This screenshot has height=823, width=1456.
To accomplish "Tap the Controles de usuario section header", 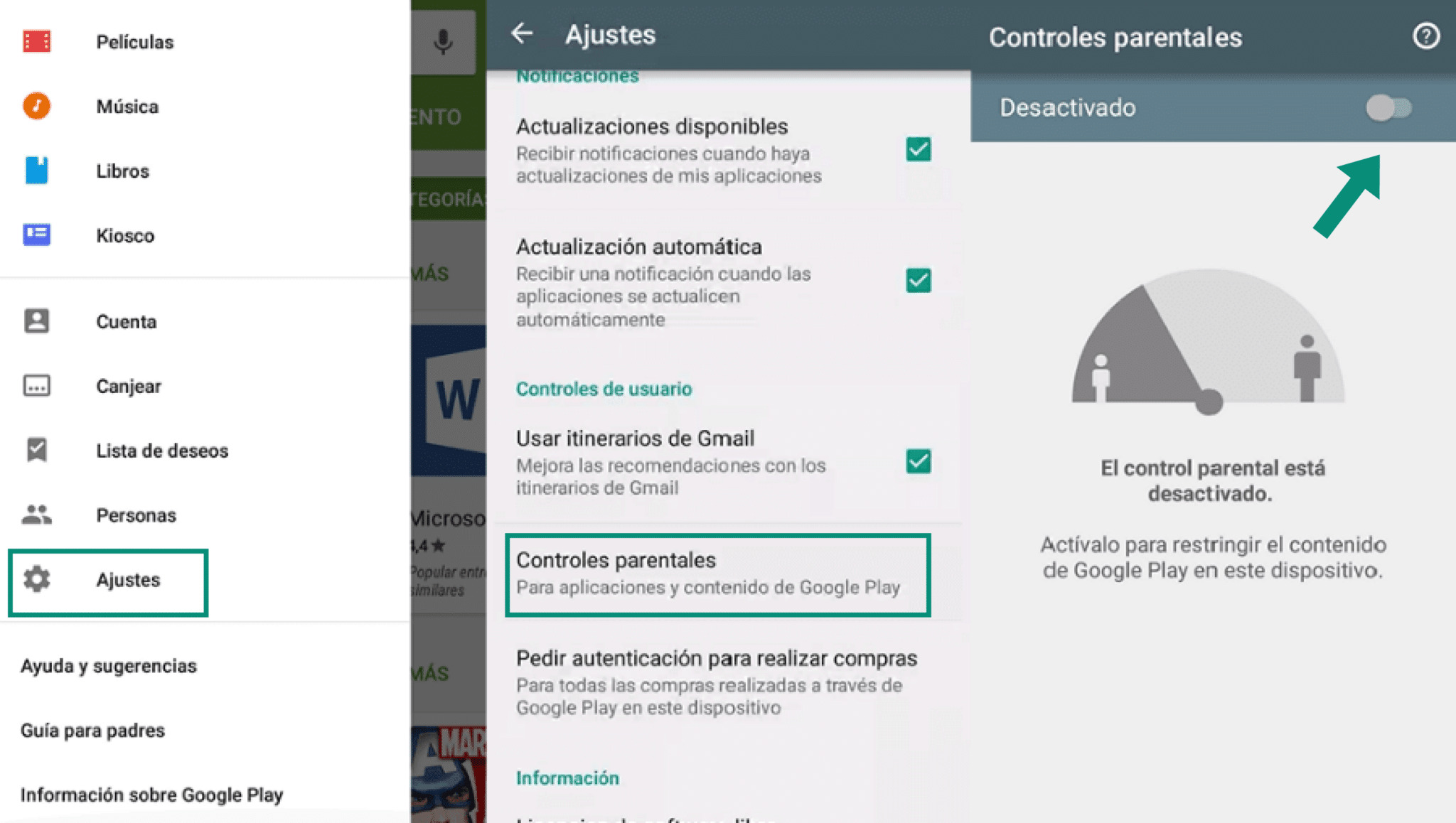I will (604, 389).
